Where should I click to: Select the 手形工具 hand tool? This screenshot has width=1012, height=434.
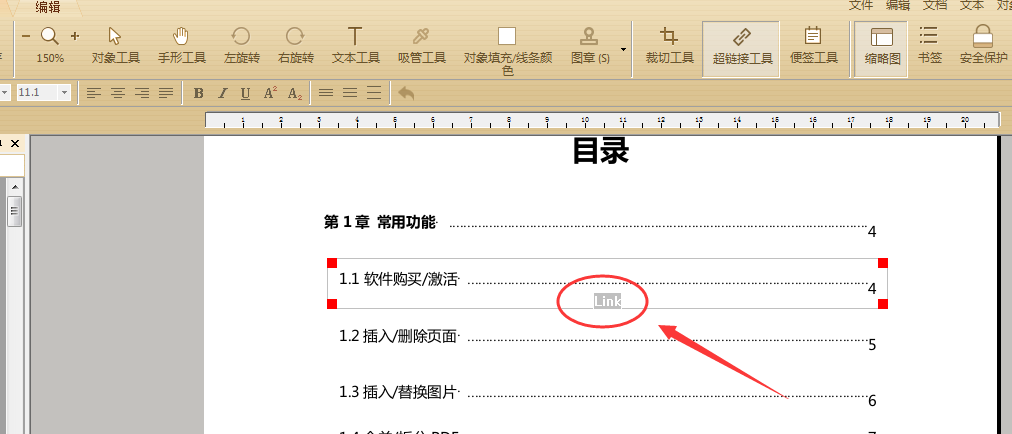click(182, 46)
